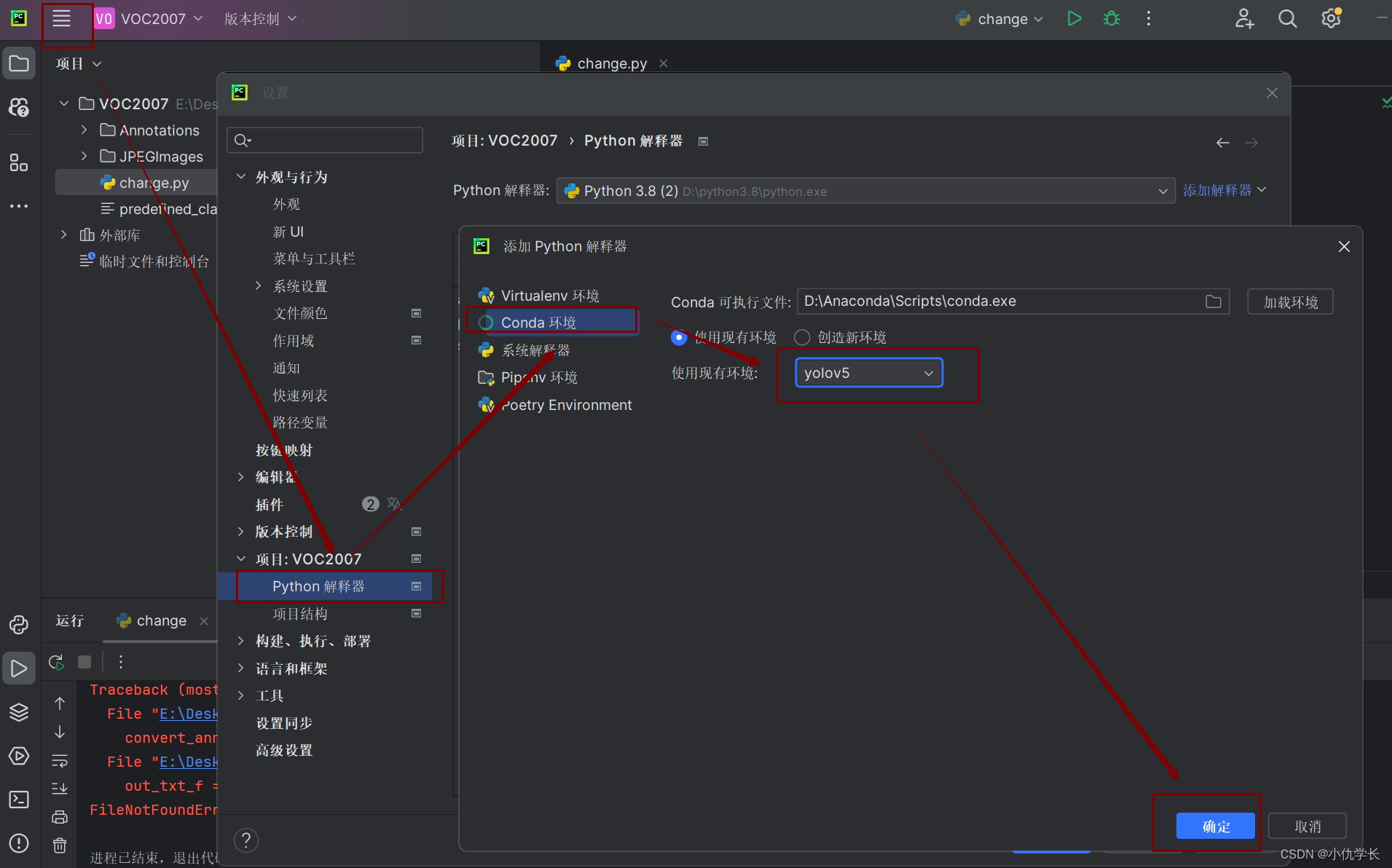Open 临时文件和控制台 node
Image resolution: width=1392 pixels, height=868 pixels.
point(144,261)
